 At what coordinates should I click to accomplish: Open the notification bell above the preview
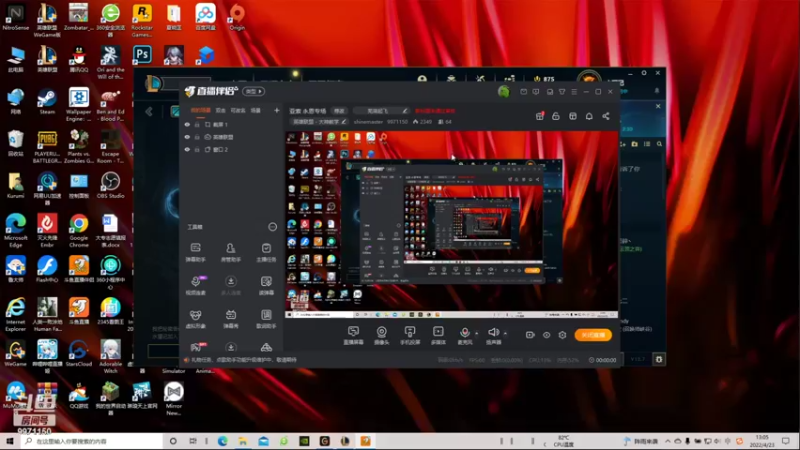click(x=589, y=116)
